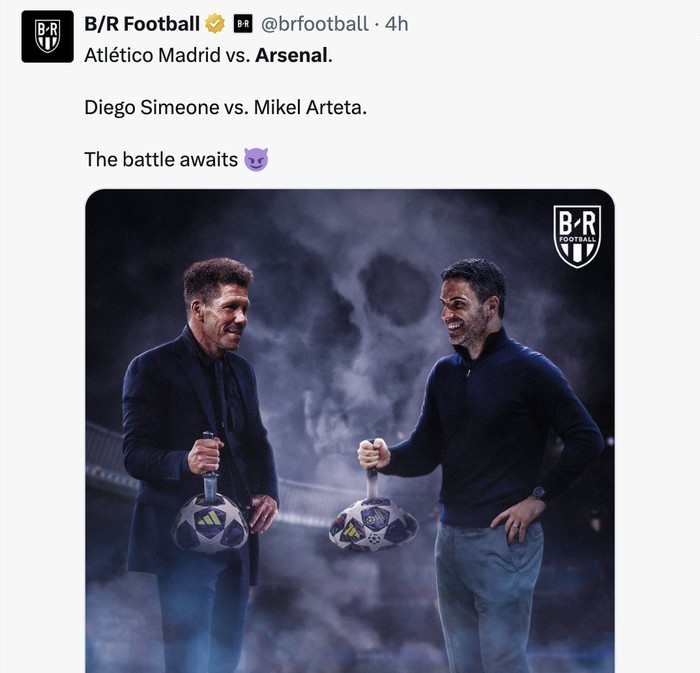Viewport: 700px width, 673px height.
Task: Open the B/R Football display name
Action: point(142,24)
